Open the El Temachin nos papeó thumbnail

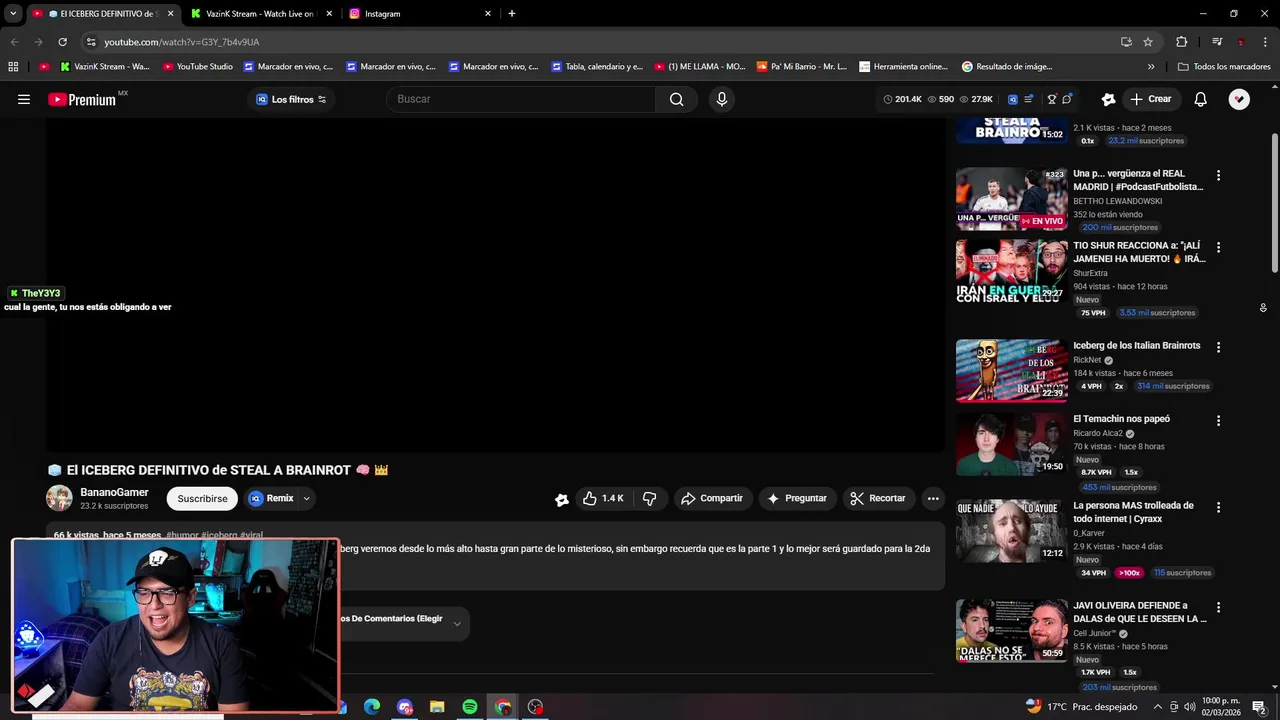(x=1012, y=444)
